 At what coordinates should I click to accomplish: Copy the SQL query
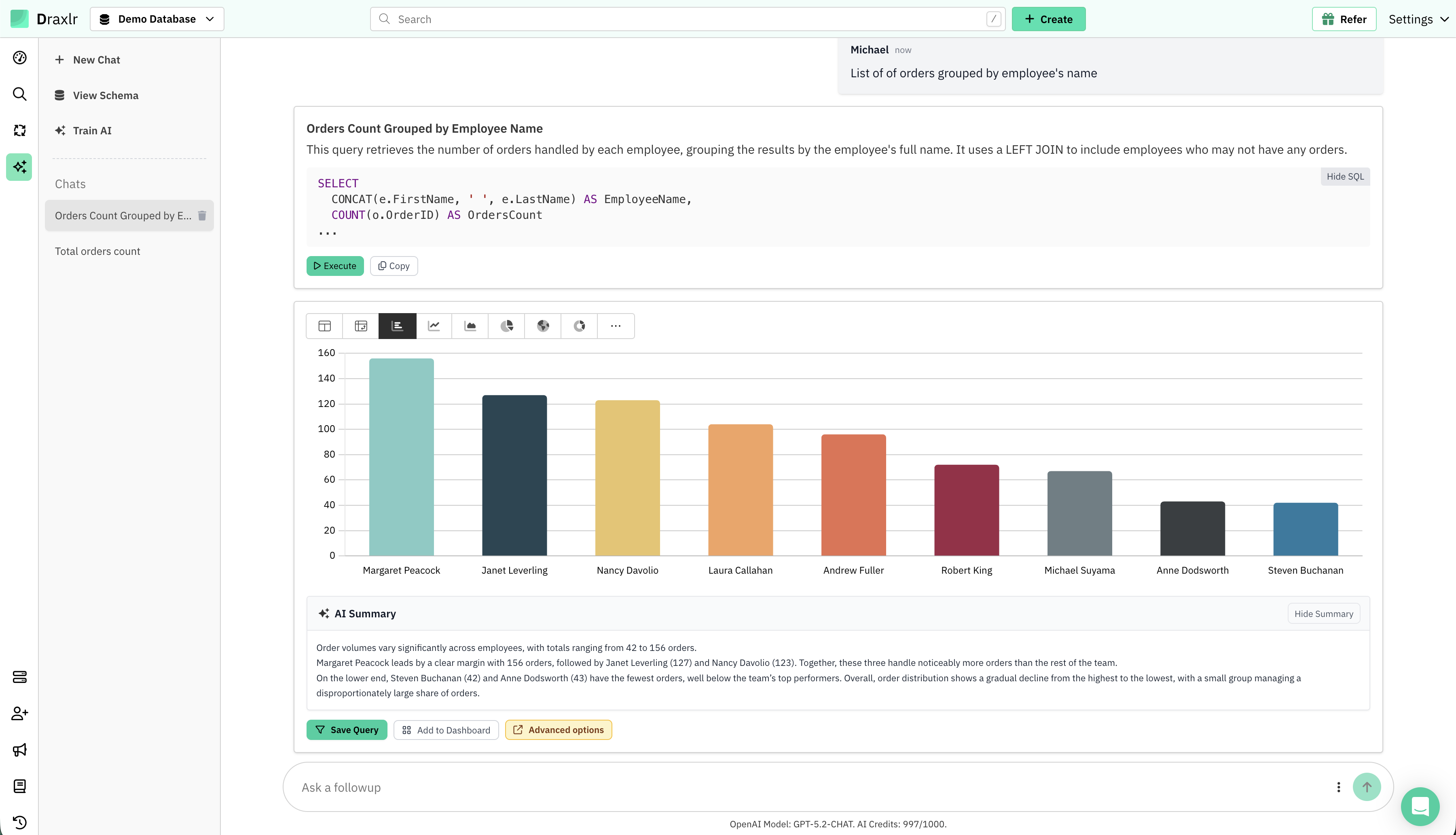[x=394, y=265]
